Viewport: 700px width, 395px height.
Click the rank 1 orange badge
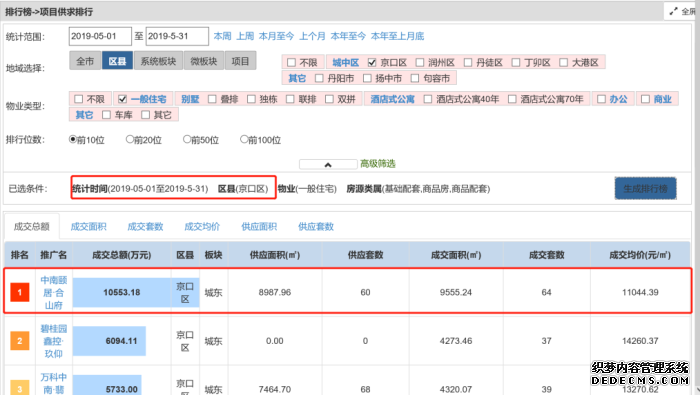click(20, 293)
